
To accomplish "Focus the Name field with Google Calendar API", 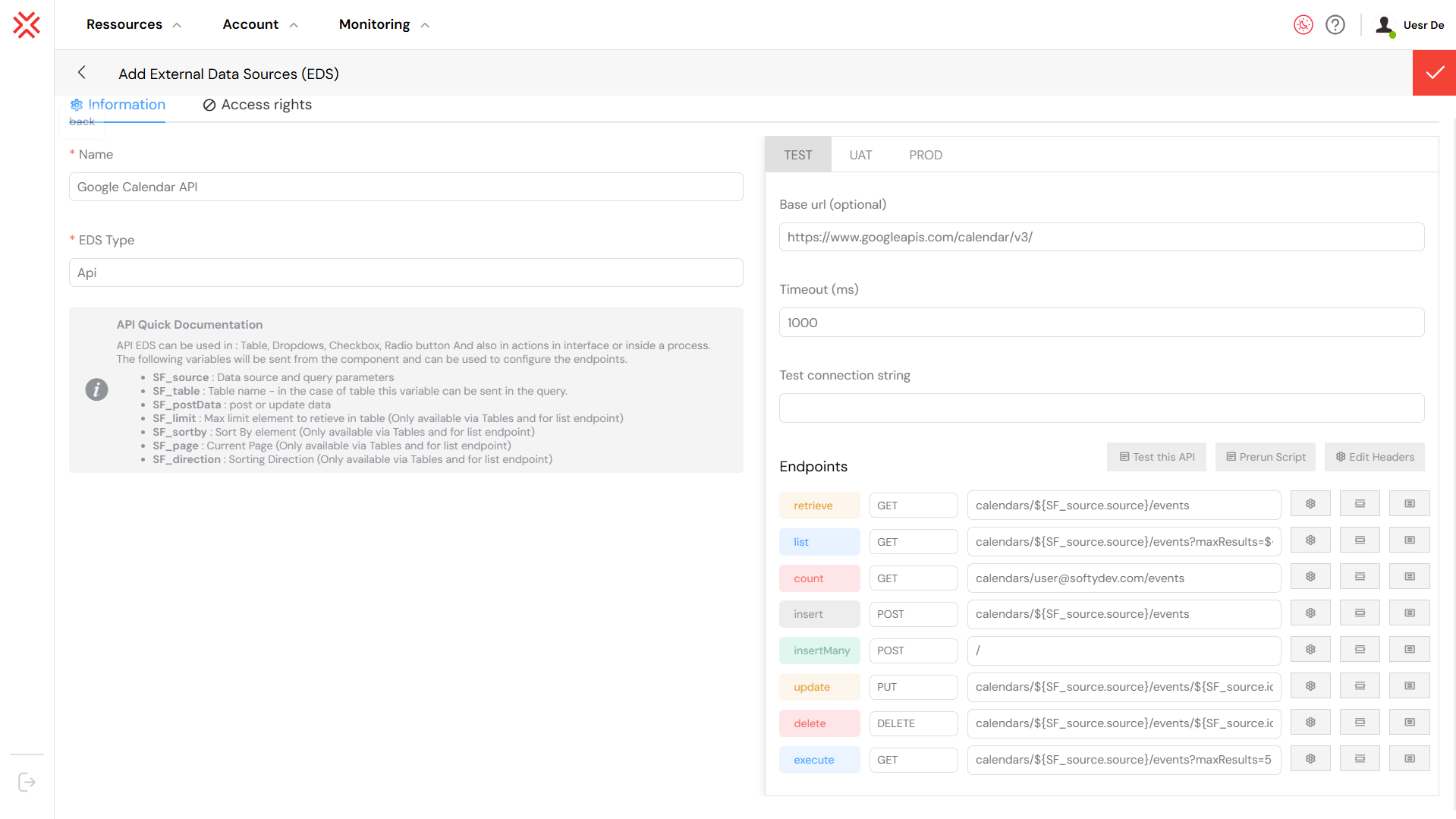I will click(406, 187).
